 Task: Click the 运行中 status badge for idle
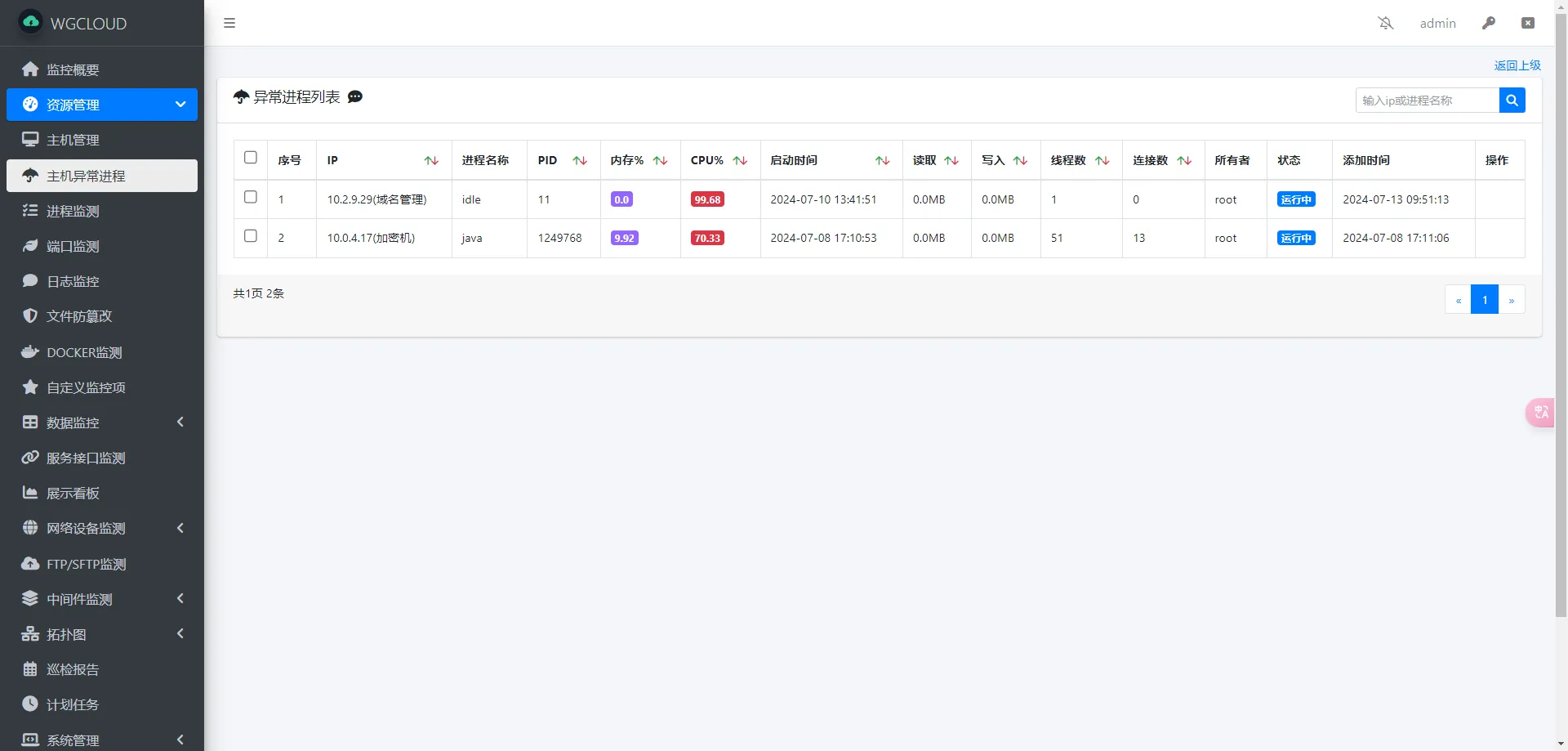1296,199
